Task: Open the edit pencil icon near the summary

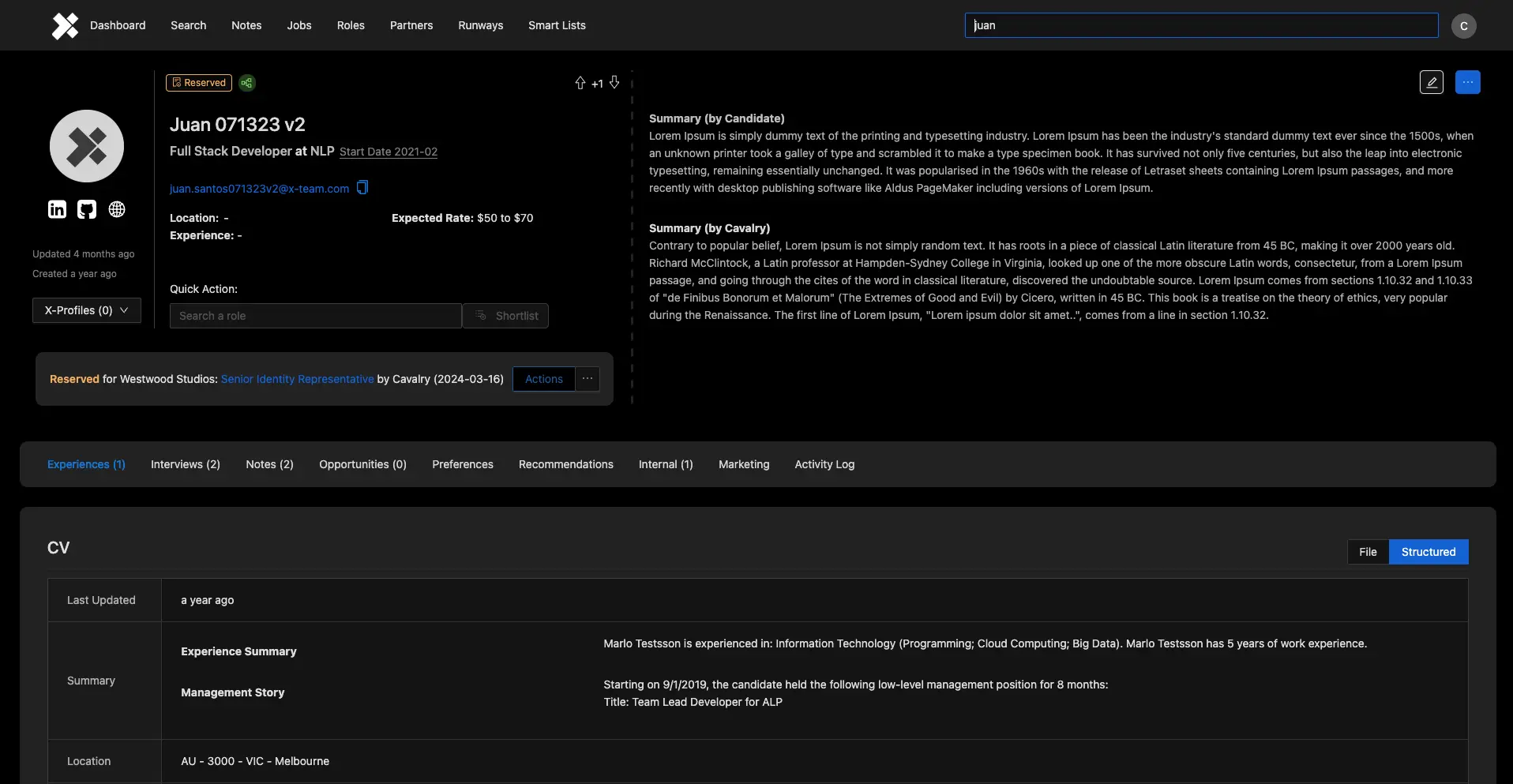Action: (x=1432, y=81)
